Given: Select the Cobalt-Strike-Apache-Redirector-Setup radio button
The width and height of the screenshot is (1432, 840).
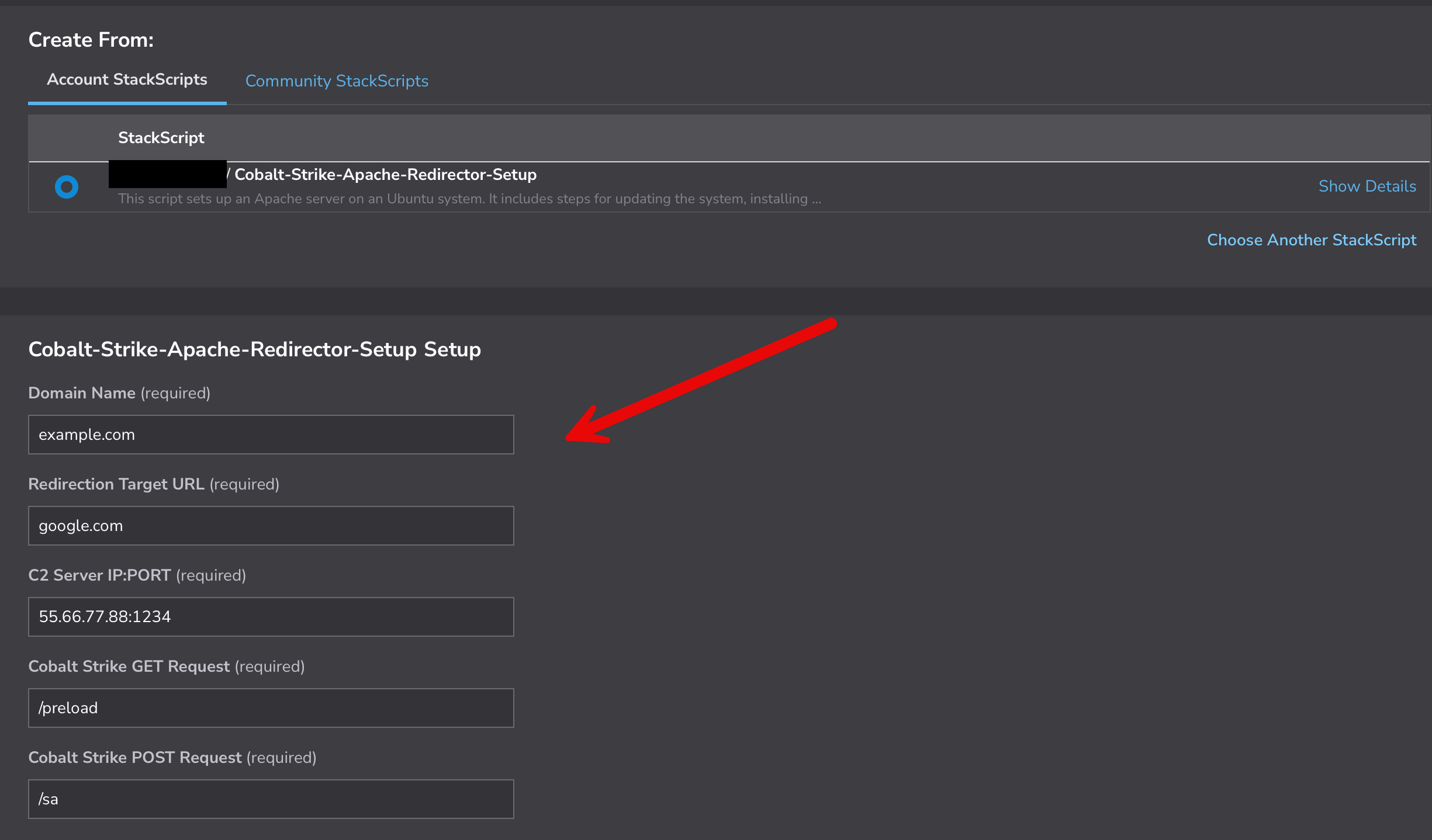Looking at the screenshot, I should (67, 187).
